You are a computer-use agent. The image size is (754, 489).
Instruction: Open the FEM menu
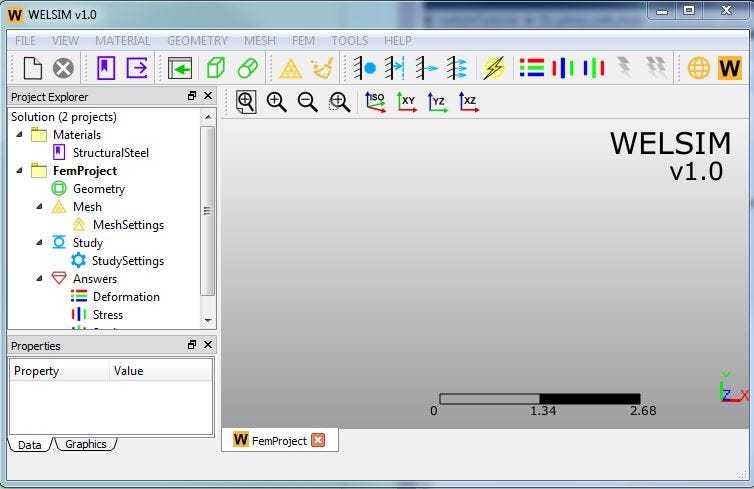click(x=303, y=41)
